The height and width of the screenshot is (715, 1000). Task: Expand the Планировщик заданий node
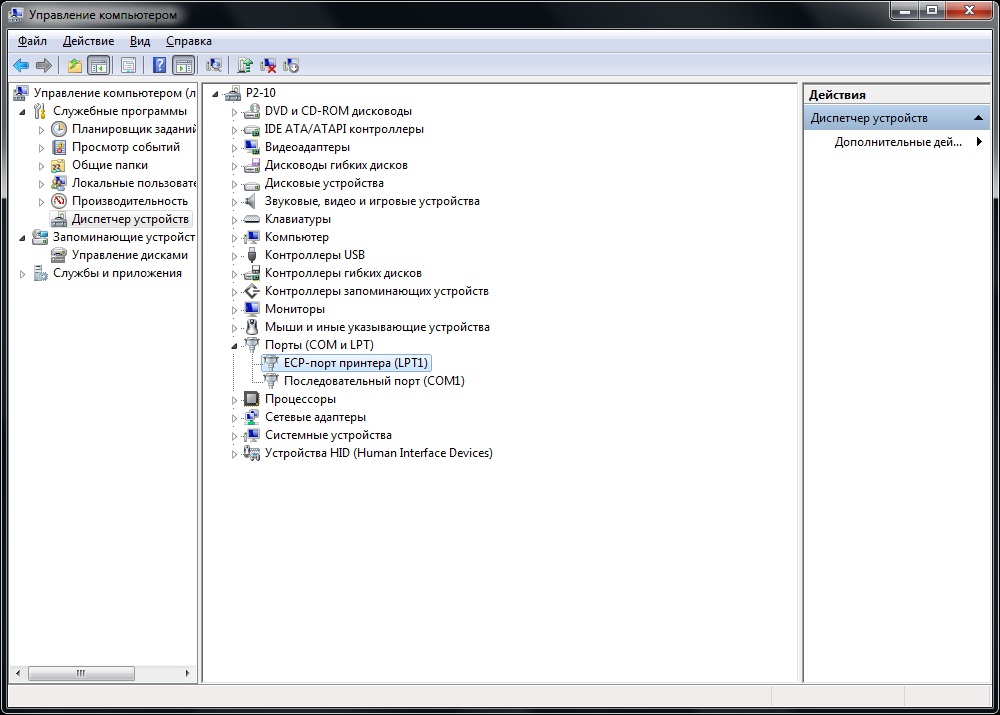pos(41,129)
